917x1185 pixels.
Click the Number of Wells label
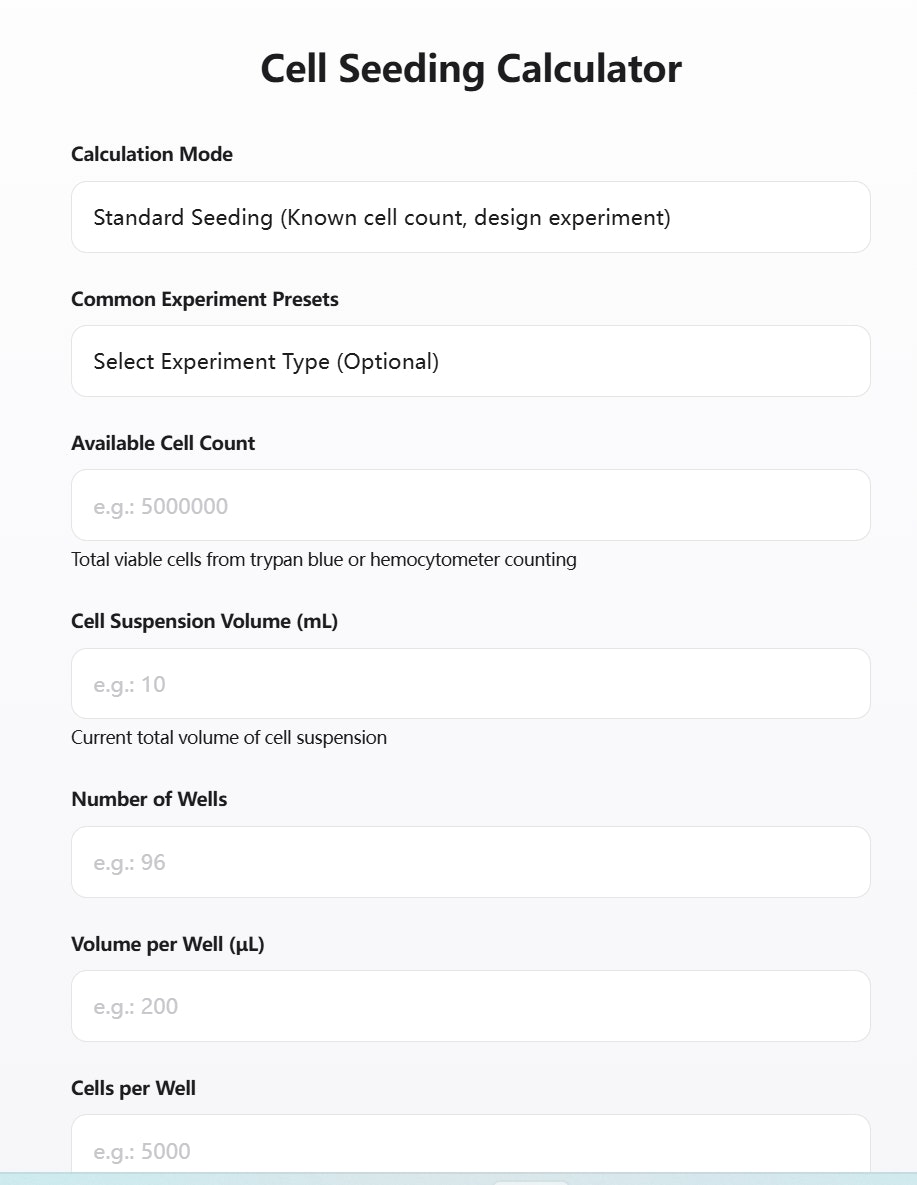[149, 799]
